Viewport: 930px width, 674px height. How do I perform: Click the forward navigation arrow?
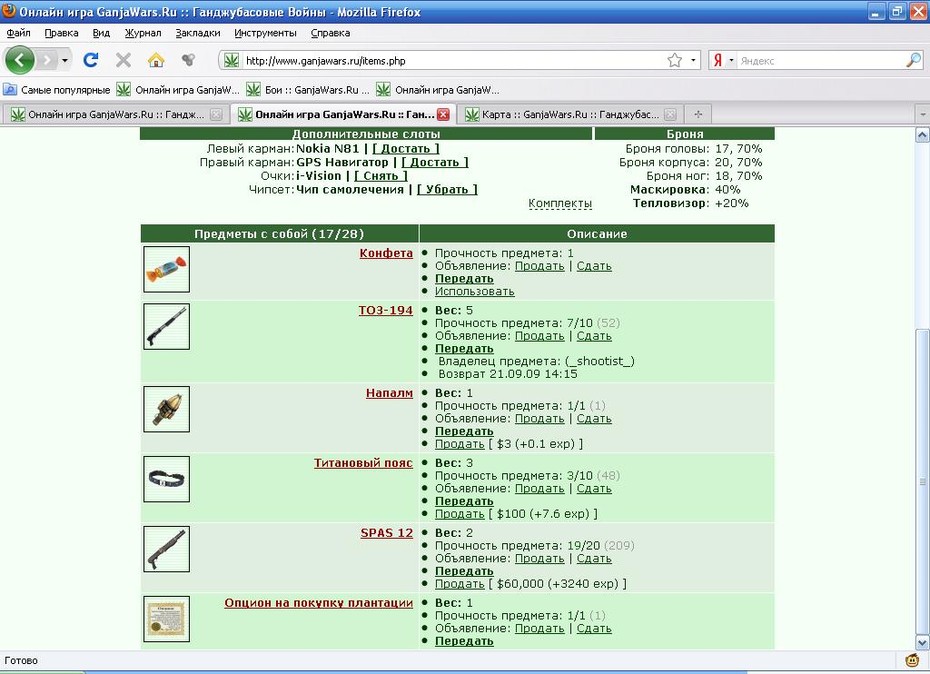[x=46, y=60]
